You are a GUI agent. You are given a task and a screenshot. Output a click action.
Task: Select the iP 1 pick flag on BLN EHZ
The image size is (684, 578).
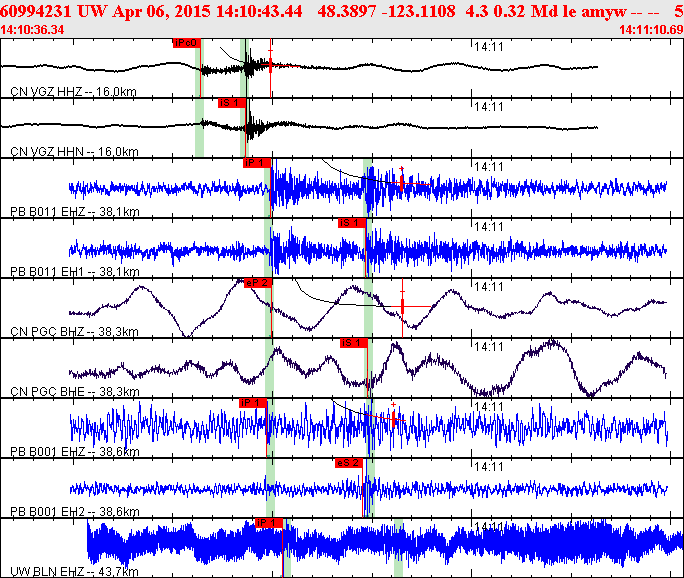(269, 523)
